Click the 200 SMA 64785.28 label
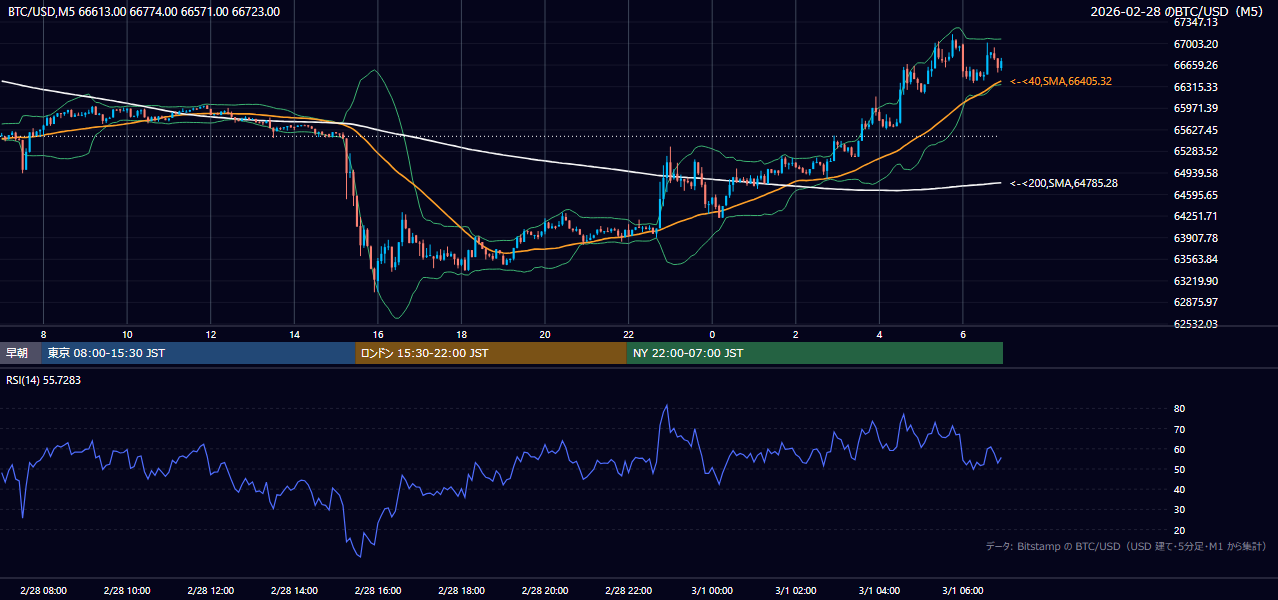 point(1064,183)
